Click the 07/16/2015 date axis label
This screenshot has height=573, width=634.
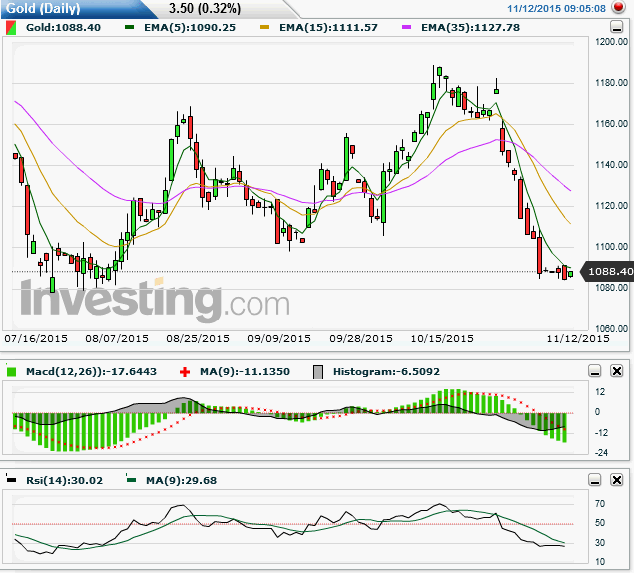36,338
